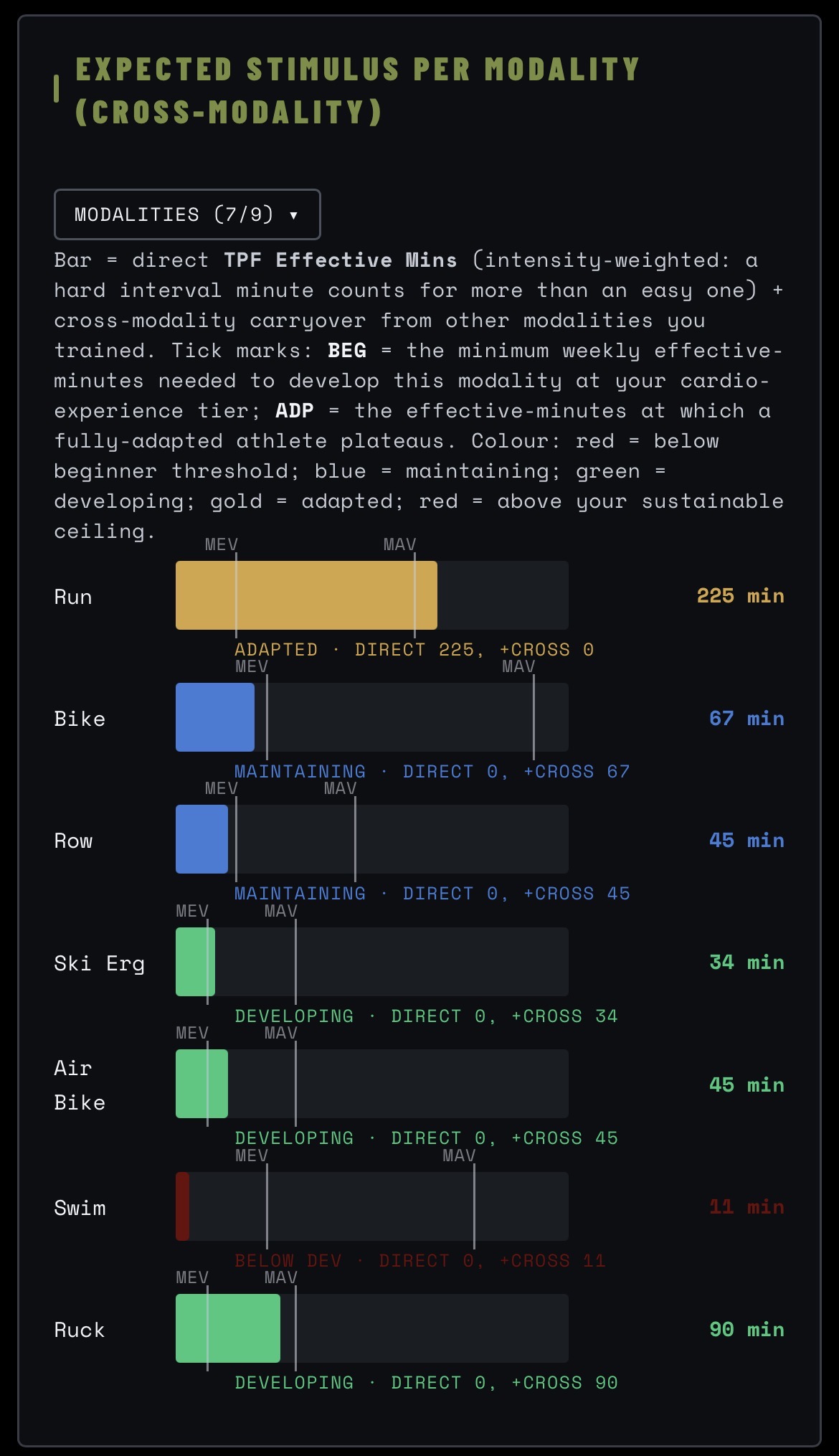Screen dimensions: 839x1456
Task: Click the dropdown arrow beside Modalities
Action: point(293,215)
